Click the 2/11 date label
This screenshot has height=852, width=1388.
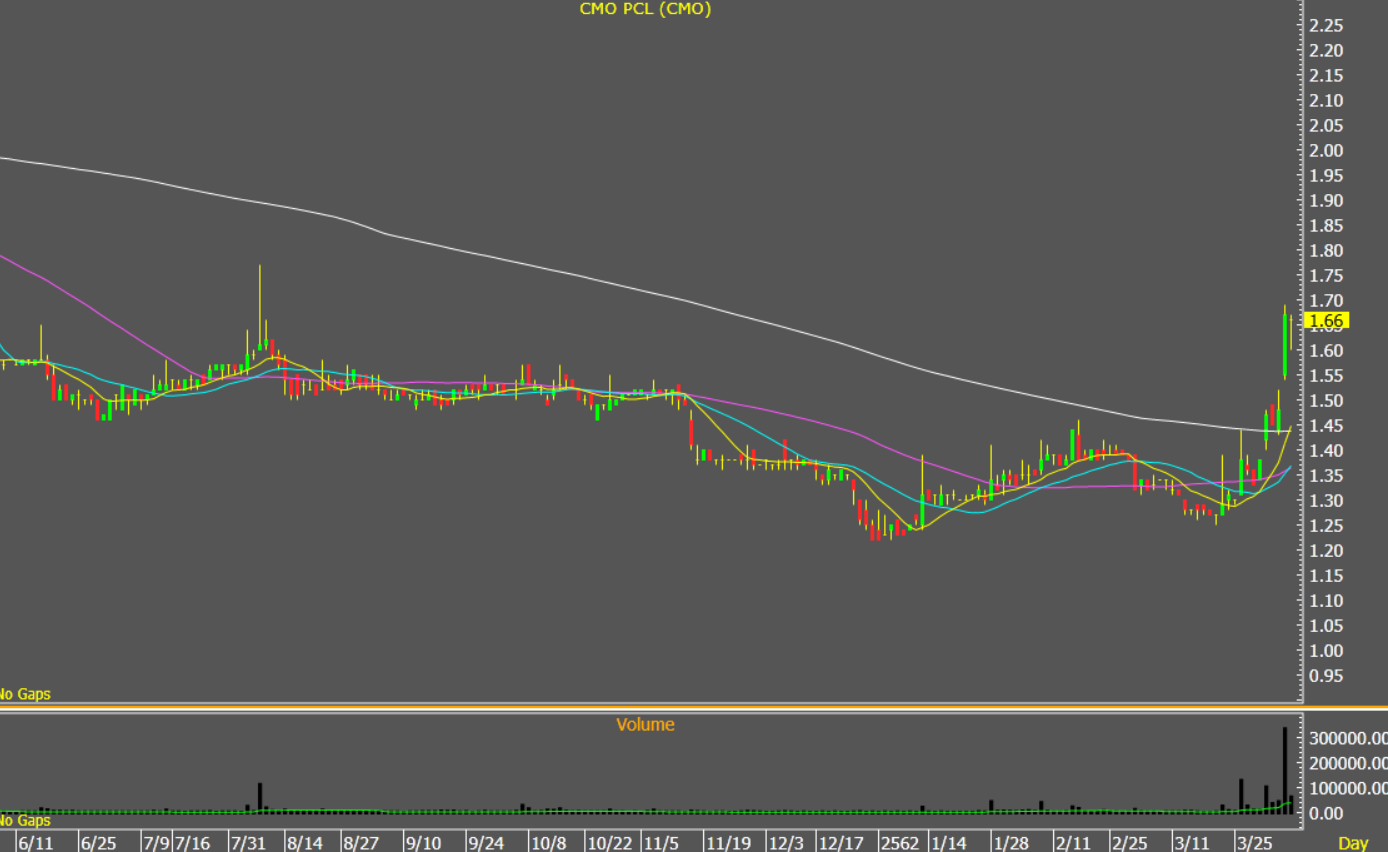click(x=1072, y=844)
